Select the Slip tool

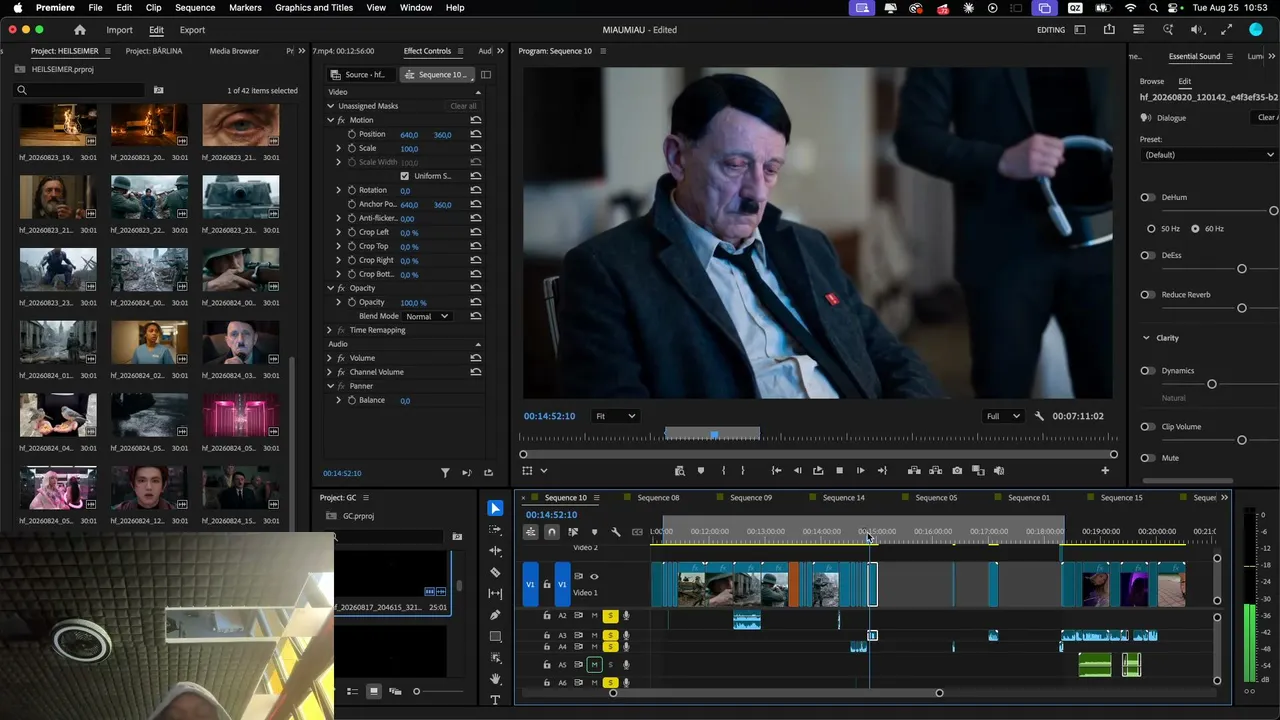[x=495, y=594]
